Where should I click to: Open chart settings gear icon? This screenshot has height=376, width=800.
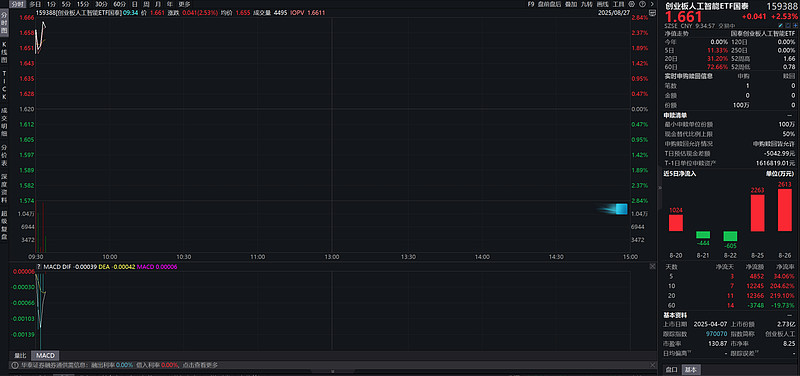[631, 4]
